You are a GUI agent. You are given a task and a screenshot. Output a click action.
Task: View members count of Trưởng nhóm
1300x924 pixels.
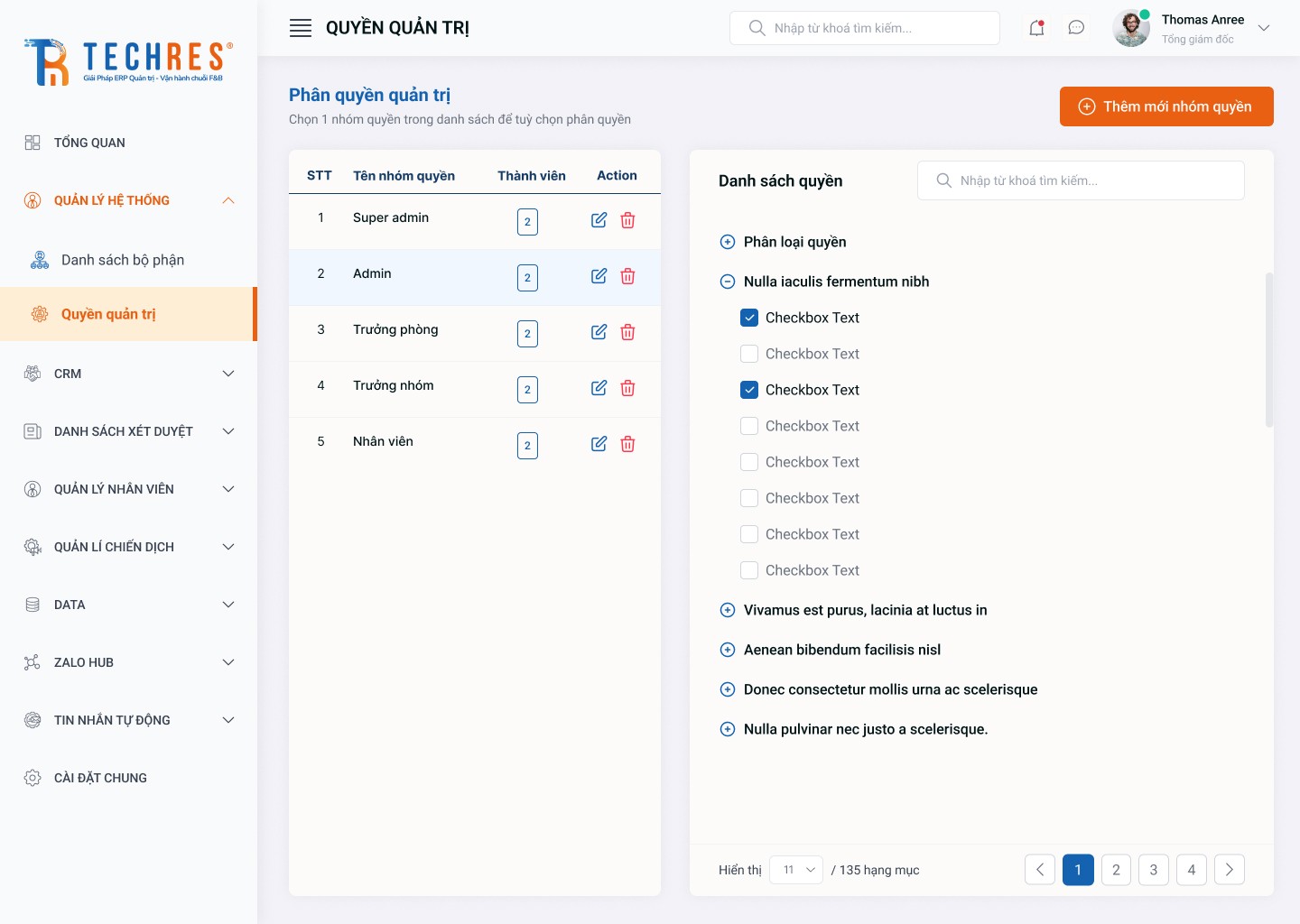[x=528, y=390]
